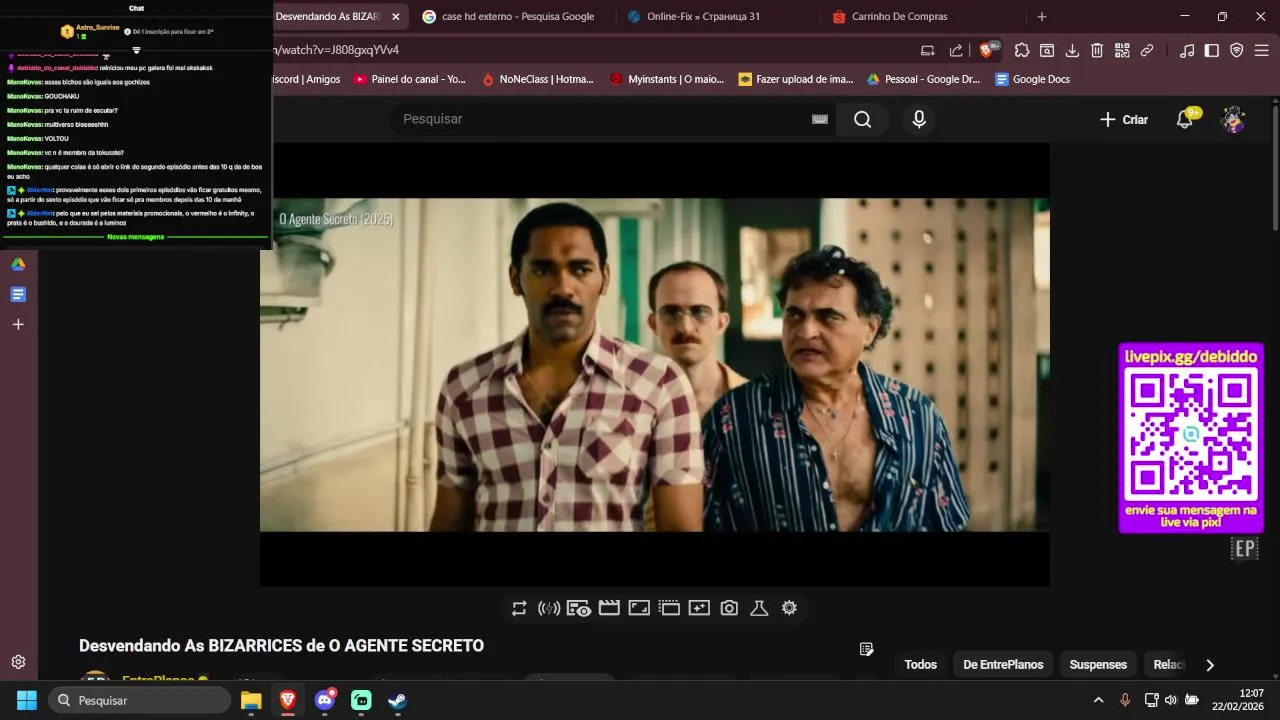The width and height of the screenshot is (1280, 720).
Task: Open the Brave hamburger main menu
Action: pos(1262,50)
